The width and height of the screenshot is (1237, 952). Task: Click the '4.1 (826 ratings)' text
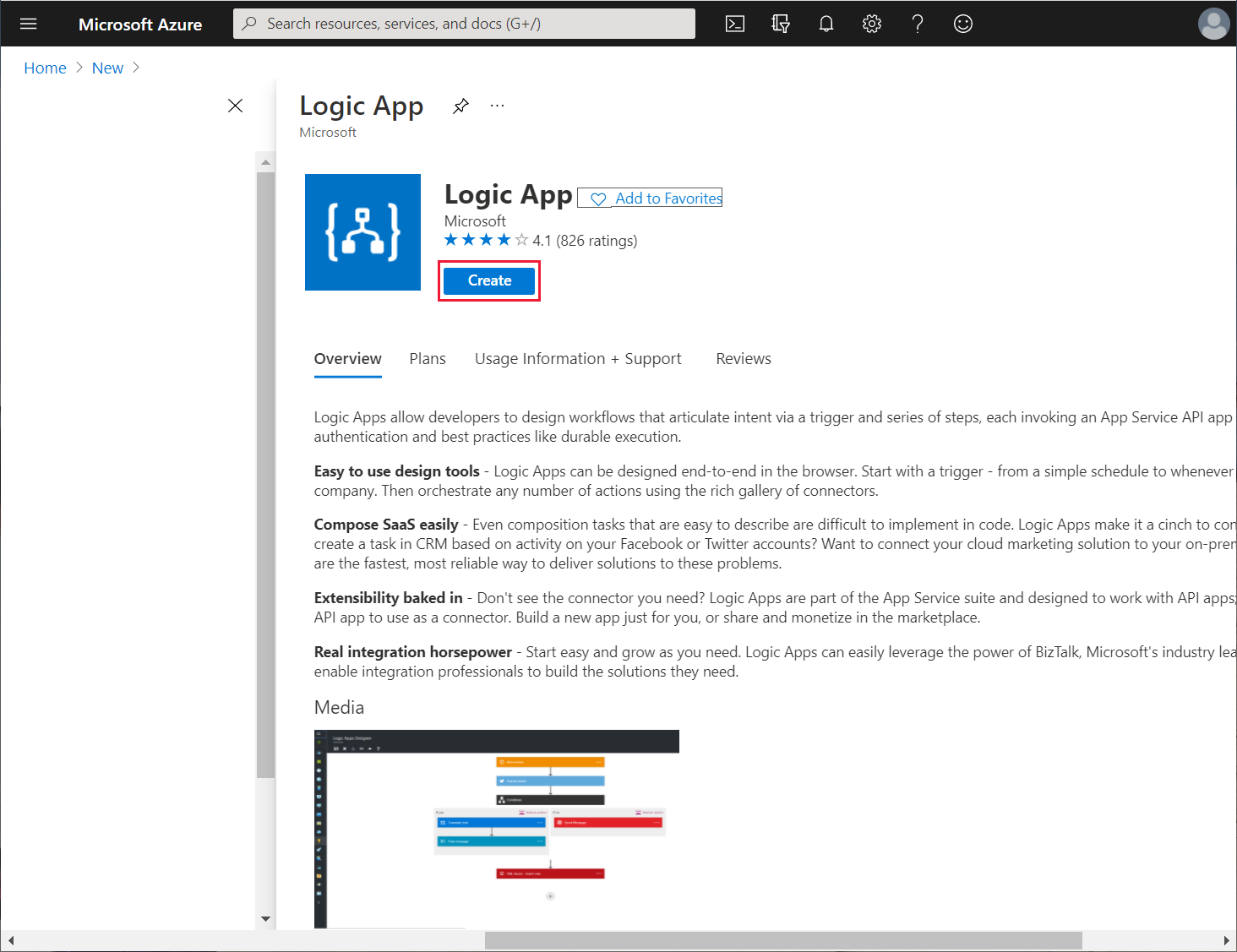[585, 241]
